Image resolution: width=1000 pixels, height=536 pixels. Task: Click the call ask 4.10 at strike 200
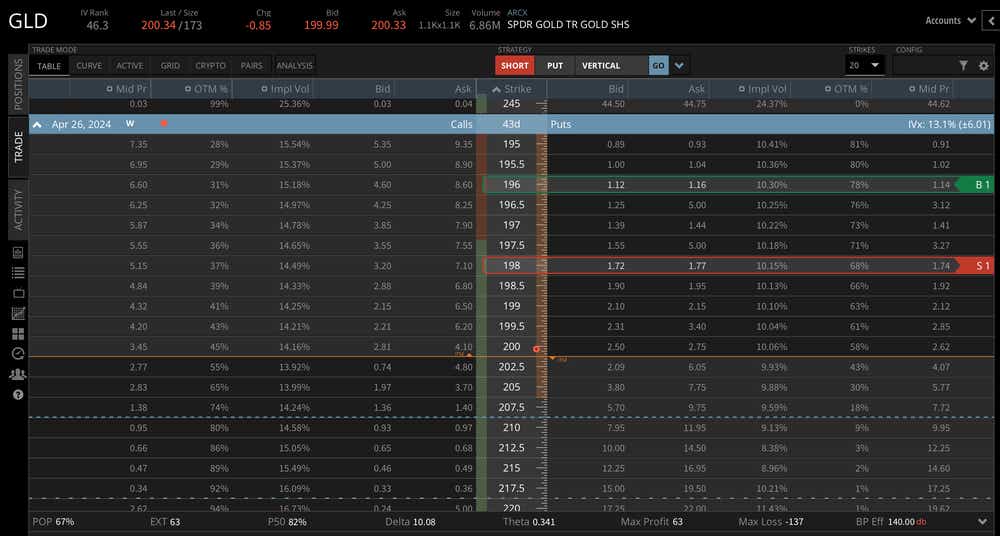pos(464,346)
